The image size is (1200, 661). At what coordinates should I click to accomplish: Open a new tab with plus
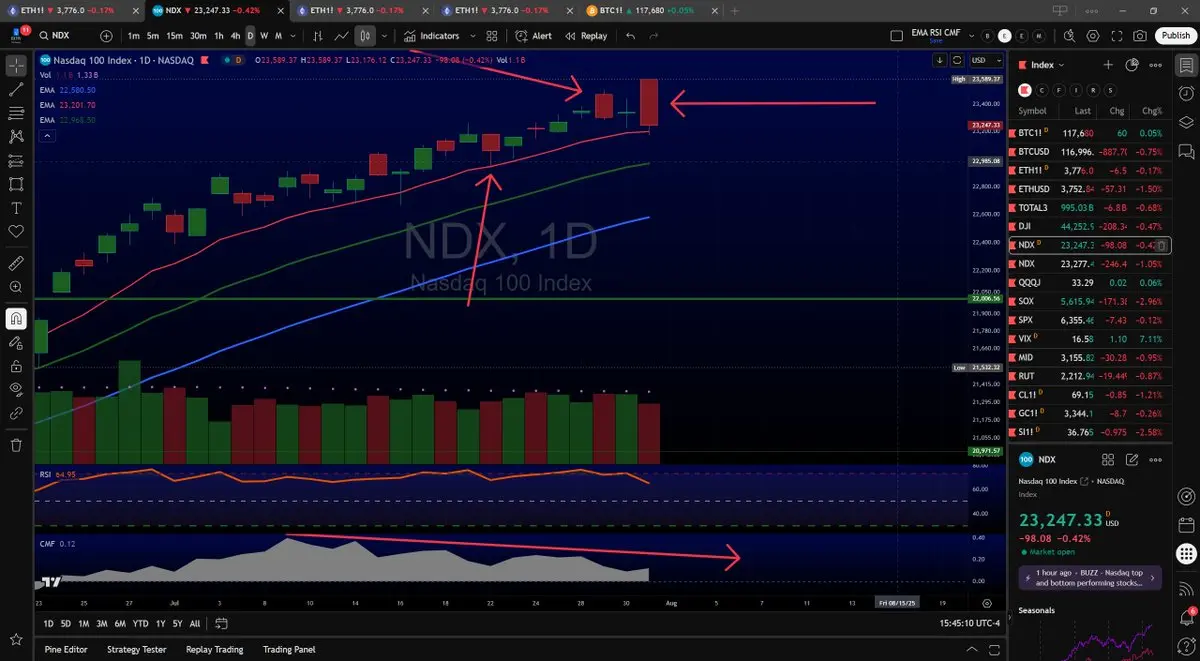click(734, 9)
